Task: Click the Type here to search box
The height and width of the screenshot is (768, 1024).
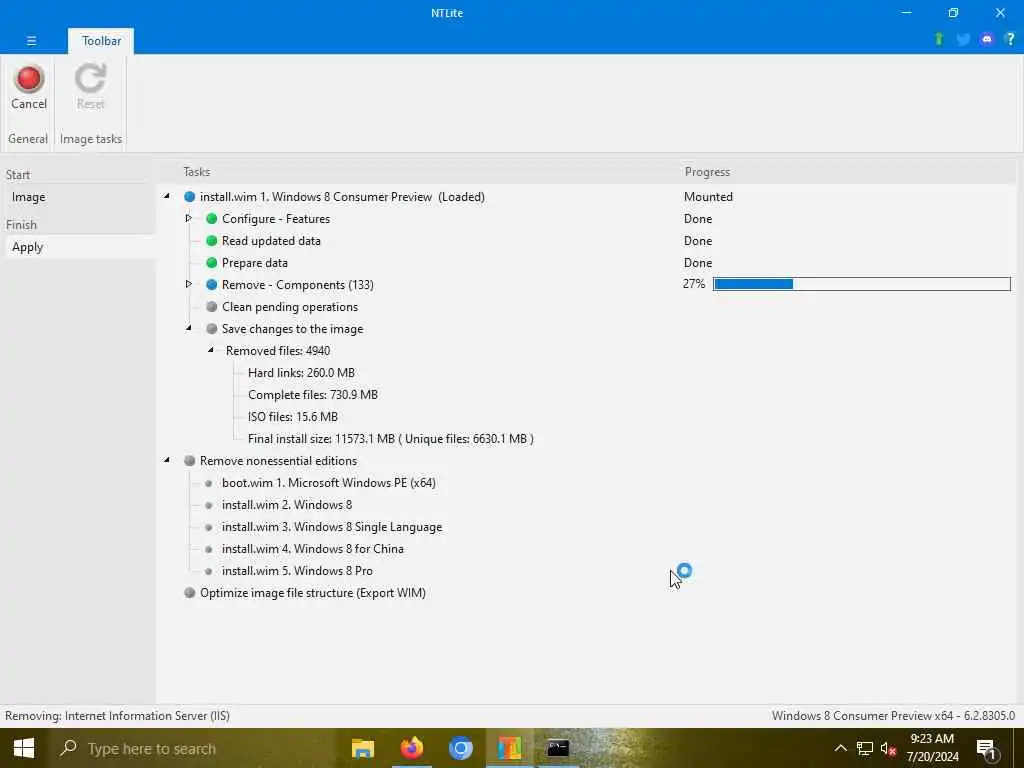Action: (193, 748)
